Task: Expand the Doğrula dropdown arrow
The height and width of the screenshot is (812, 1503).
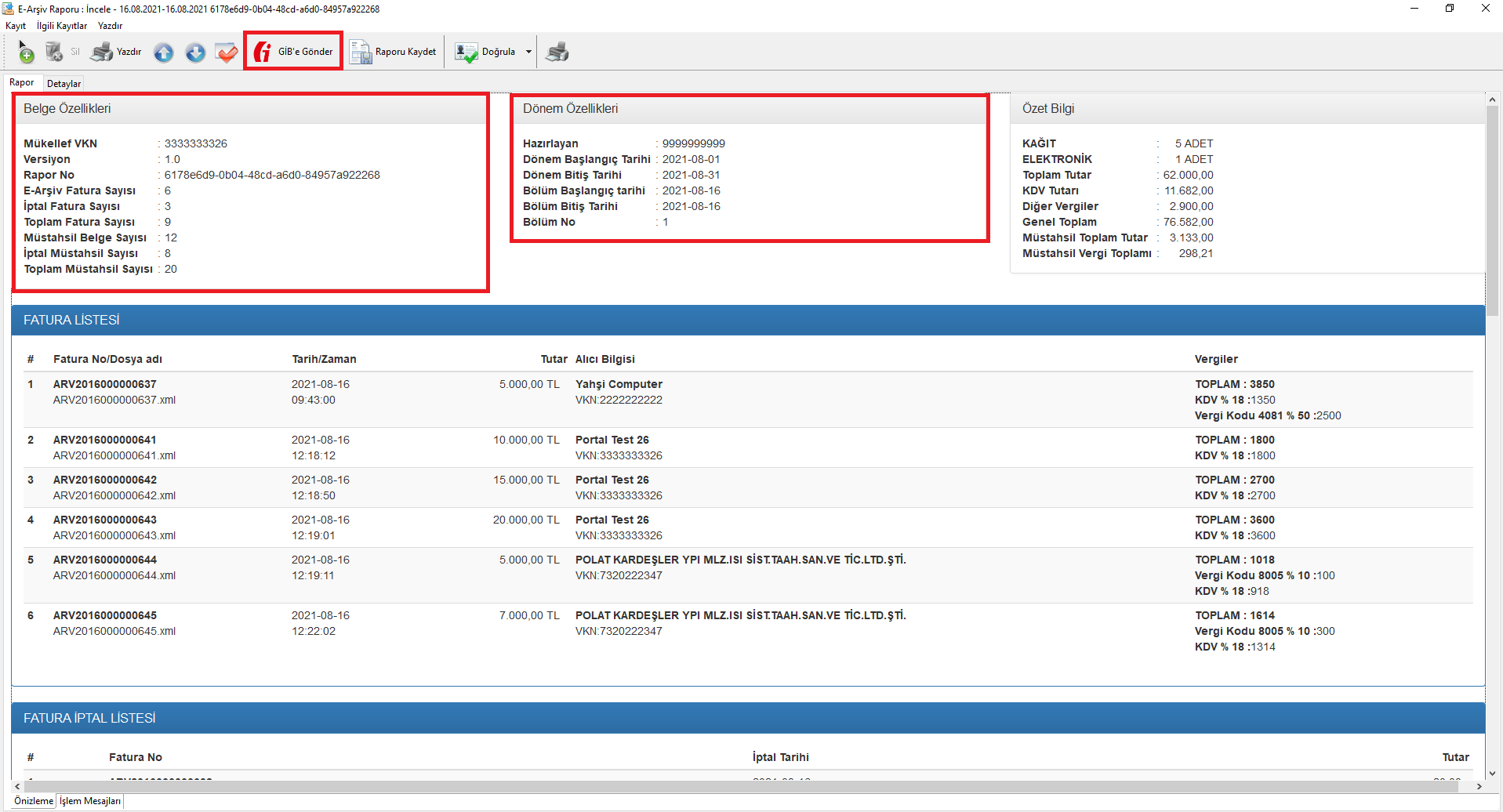Action: [528, 53]
